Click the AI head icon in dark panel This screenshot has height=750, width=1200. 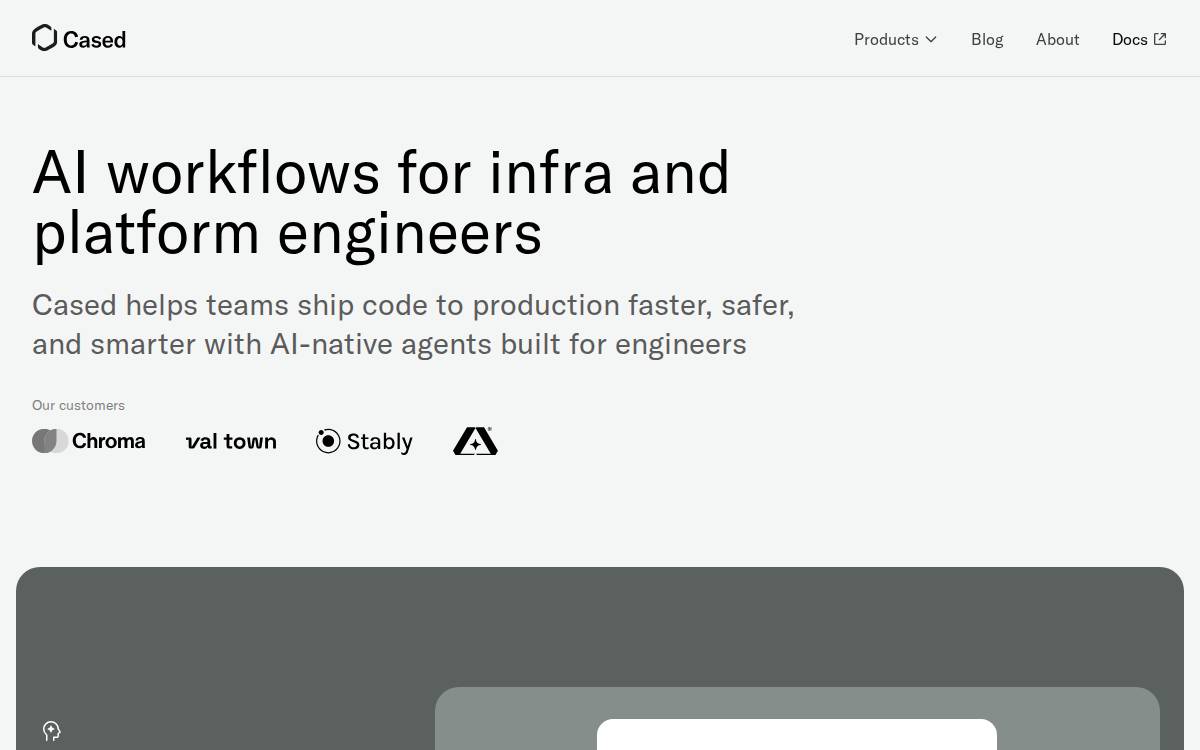(x=52, y=731)
